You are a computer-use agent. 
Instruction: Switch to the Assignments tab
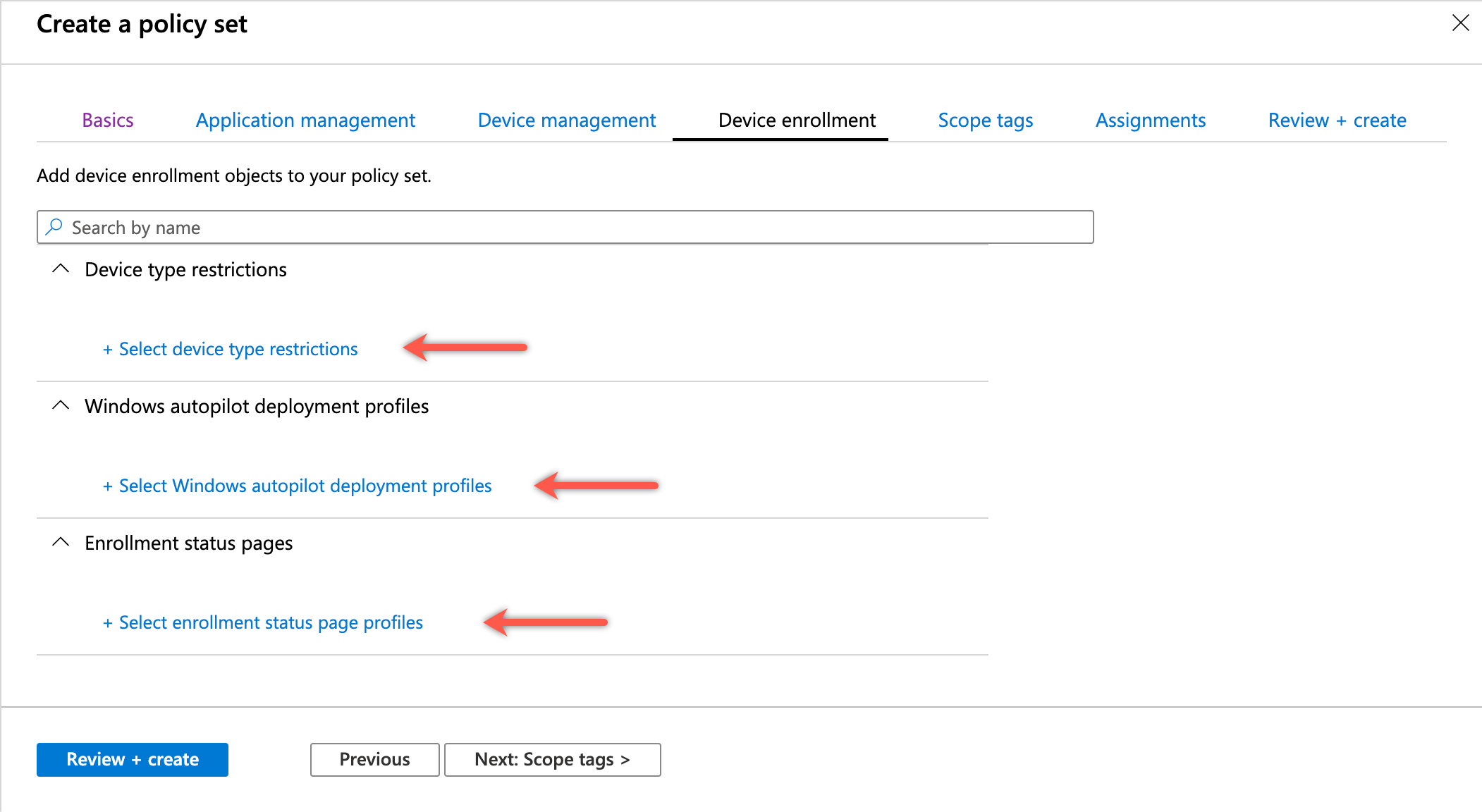tap(1150, 120)
